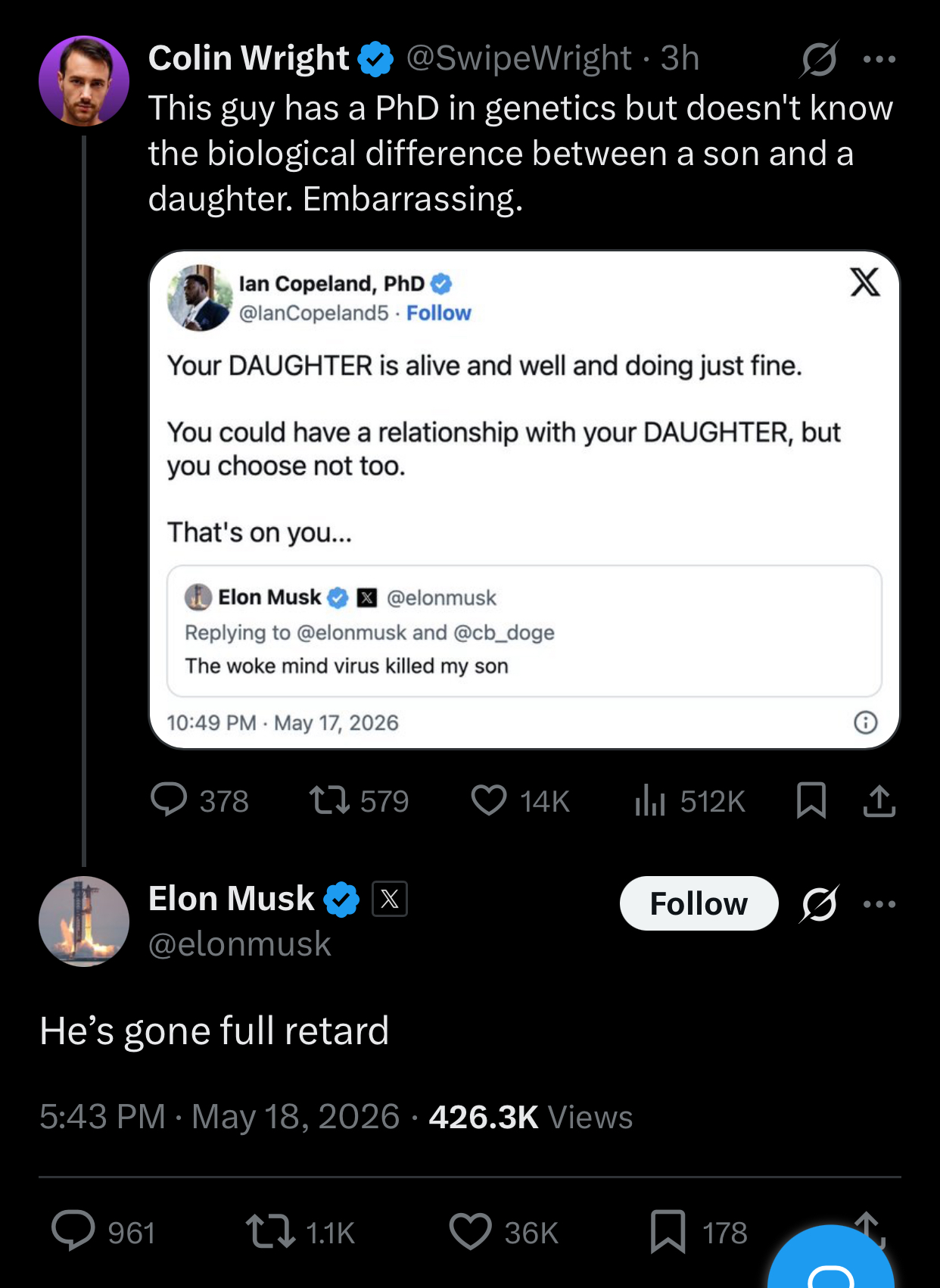Open more options on Colin Wright's post

(879, 59)
